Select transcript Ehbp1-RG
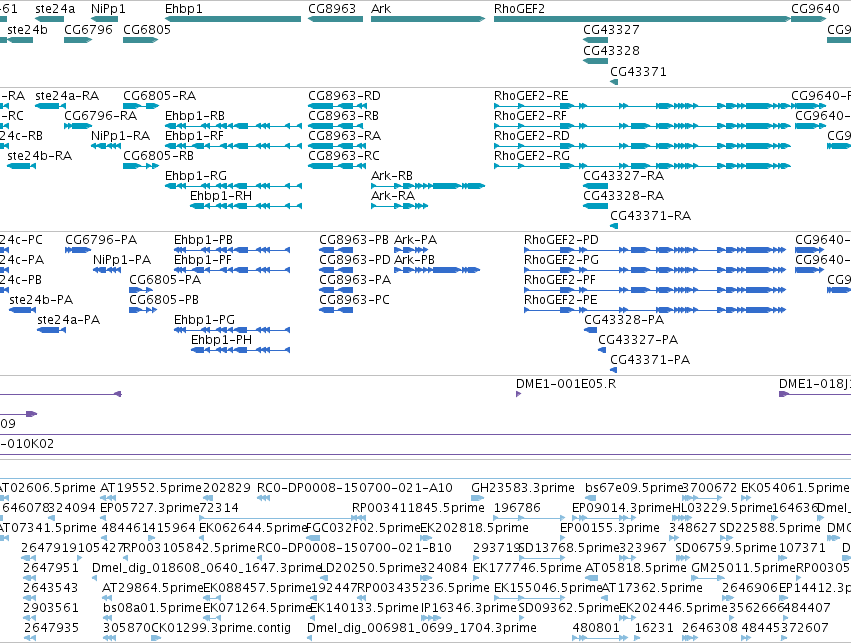 (233, 186)
